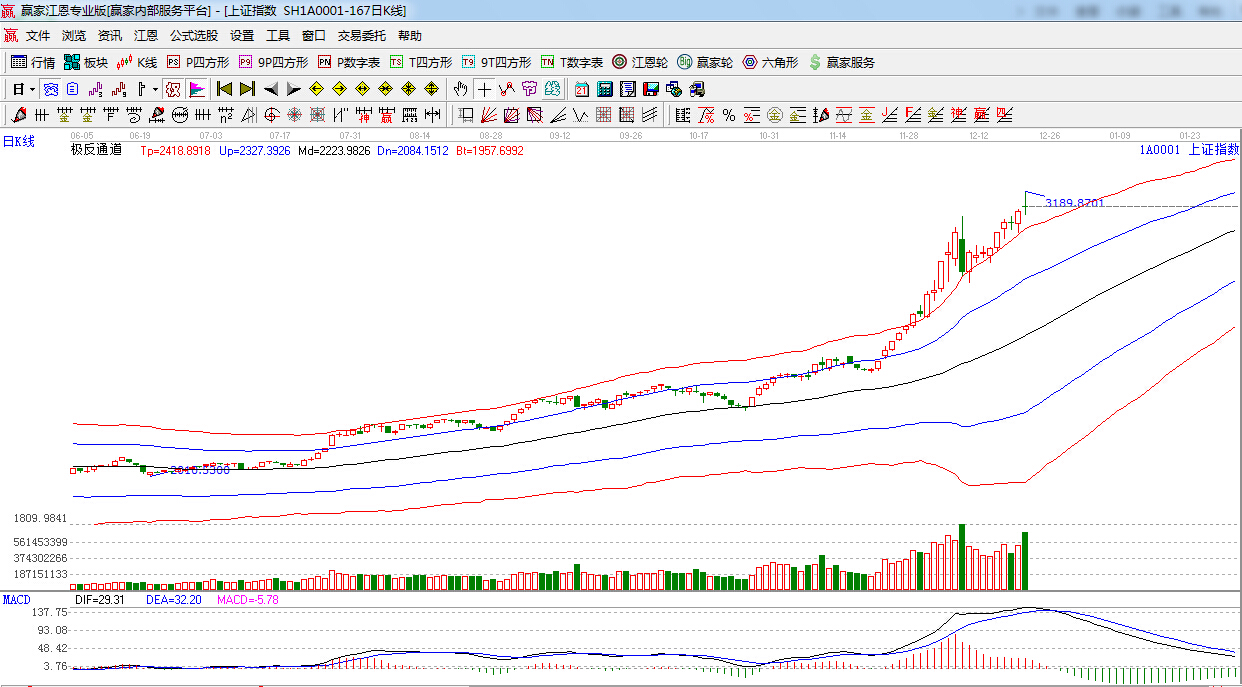Image resolution: width=1242 pixels, height=687 pixels.
Task: Toggle the crosshair cursor button
Action: pyautogui.click(x=484, y=89)
